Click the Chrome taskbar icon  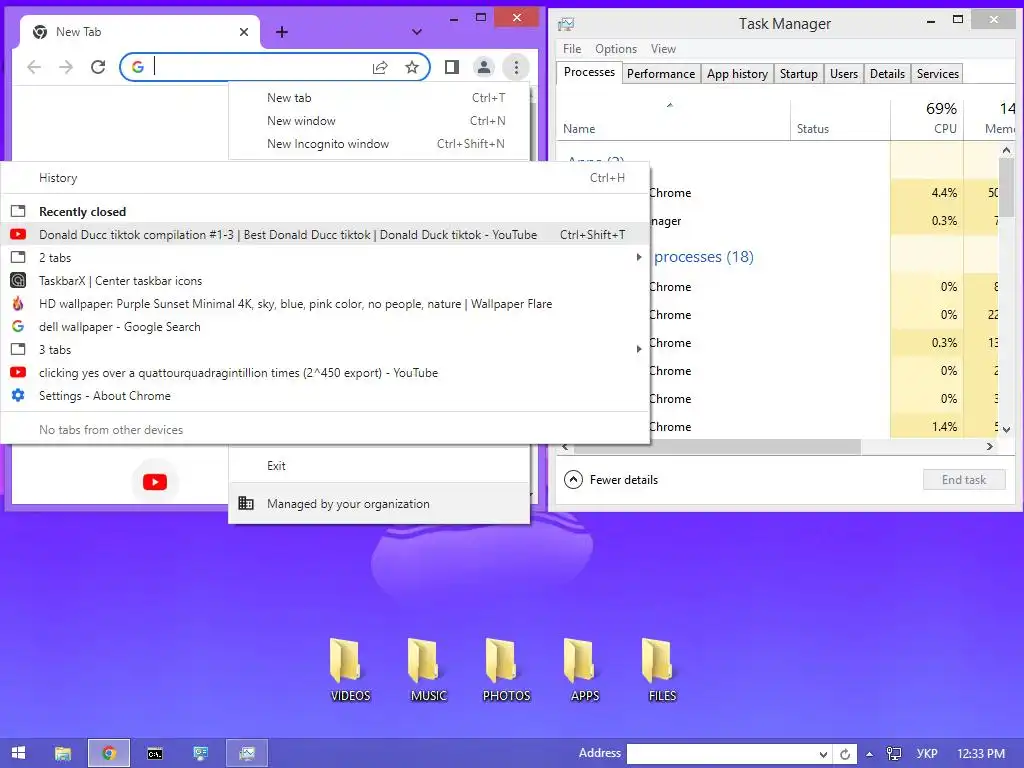tap(109, 753)
